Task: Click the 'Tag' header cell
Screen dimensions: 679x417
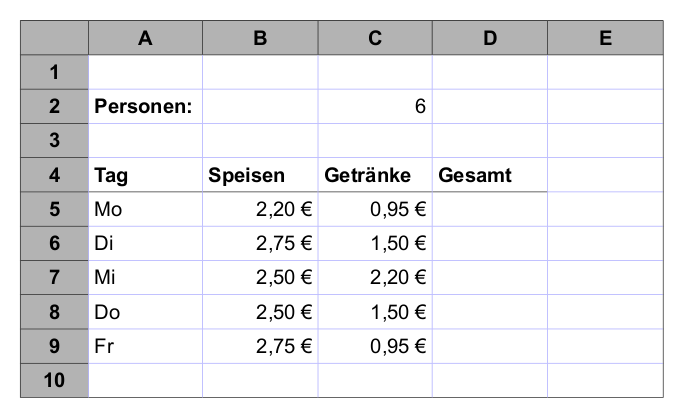Action: (145, 175)
